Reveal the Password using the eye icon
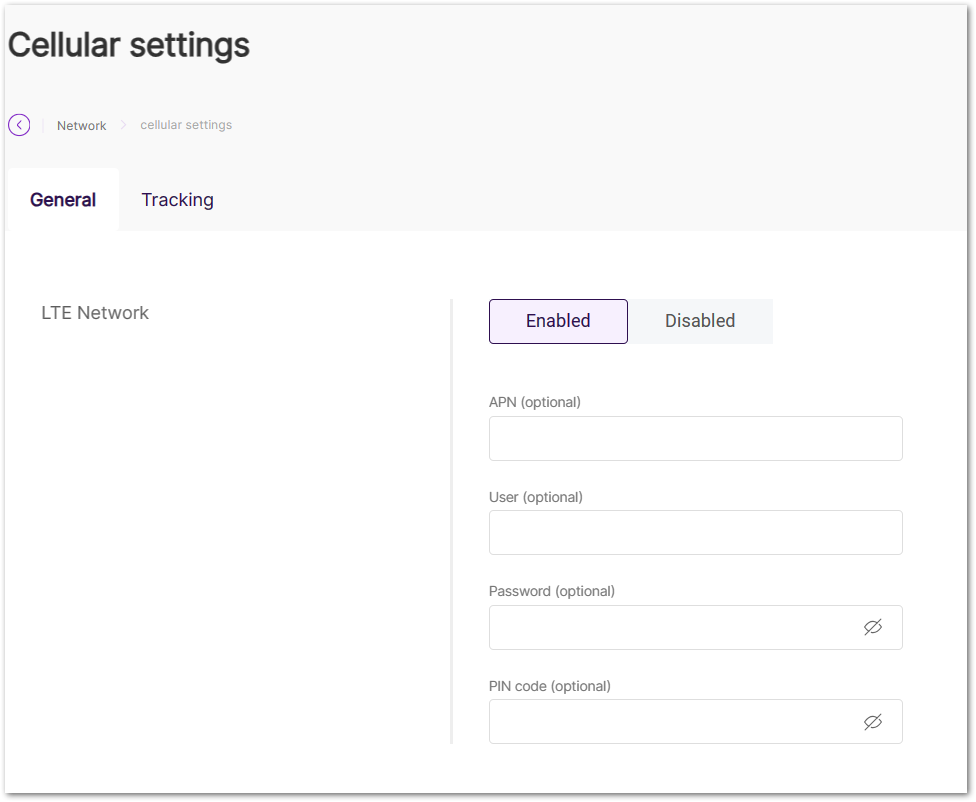This screenshot has width=976, height=802. point(873,627)
